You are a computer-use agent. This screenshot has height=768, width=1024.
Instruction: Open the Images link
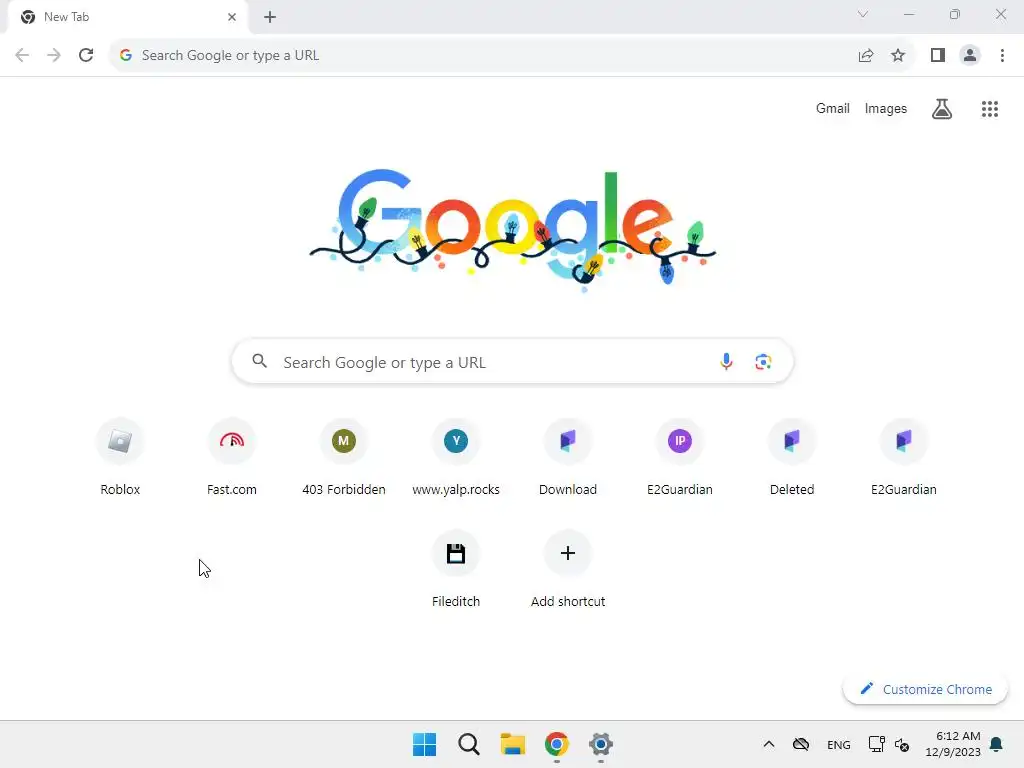coord(886,108)
